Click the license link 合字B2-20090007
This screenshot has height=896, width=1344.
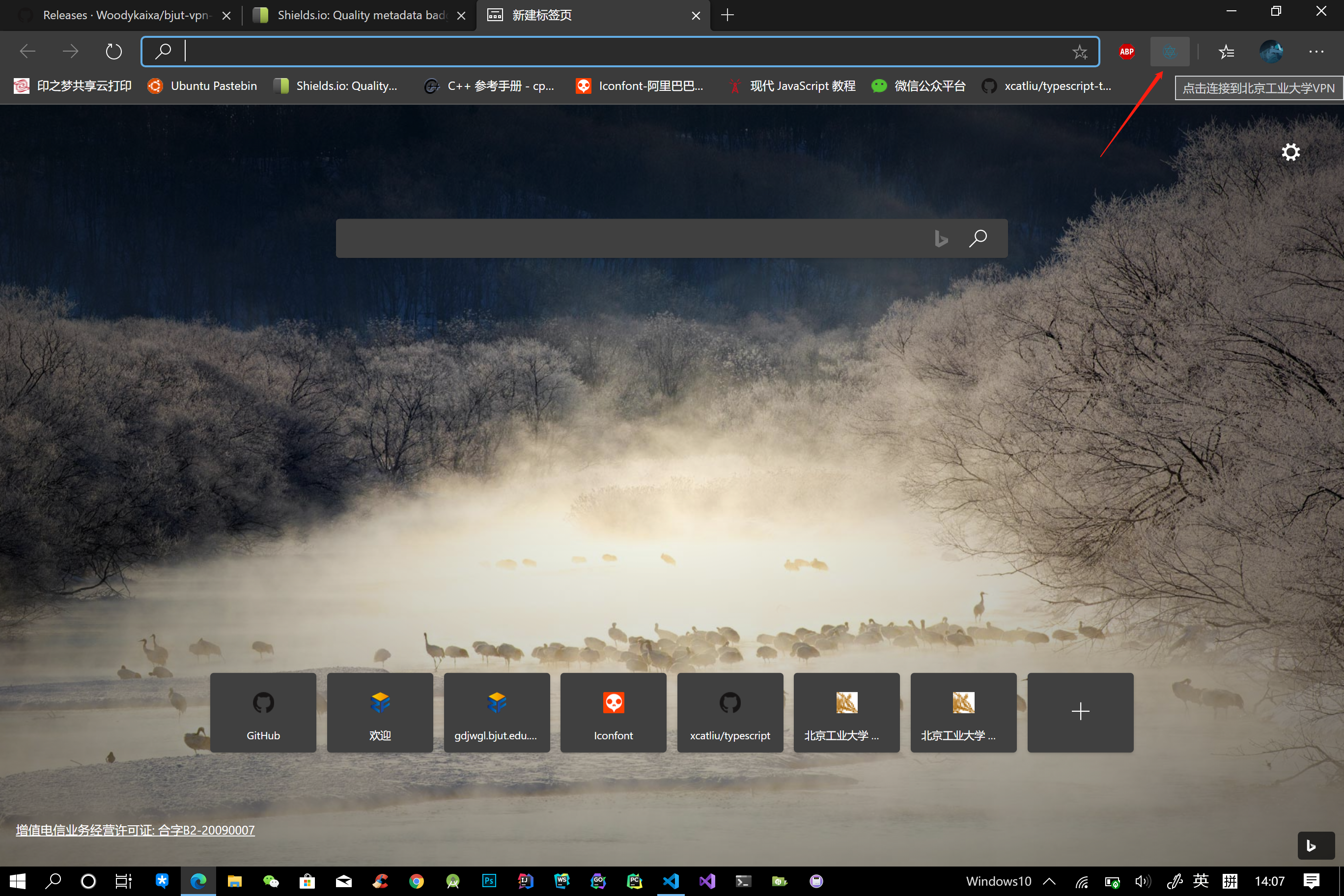(135, 830)
